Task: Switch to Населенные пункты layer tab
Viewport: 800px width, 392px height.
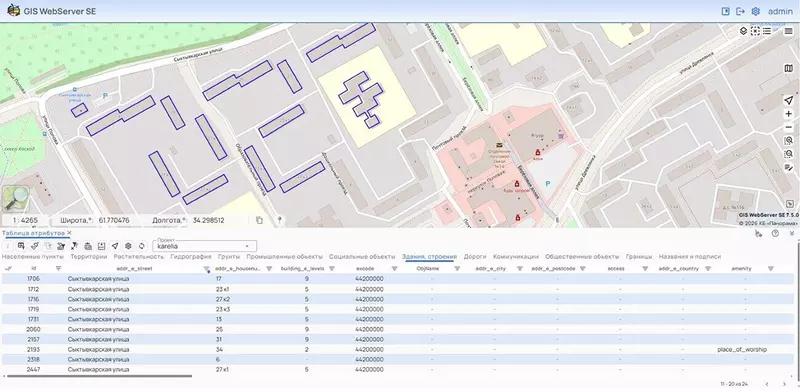Action: (33, 257)
